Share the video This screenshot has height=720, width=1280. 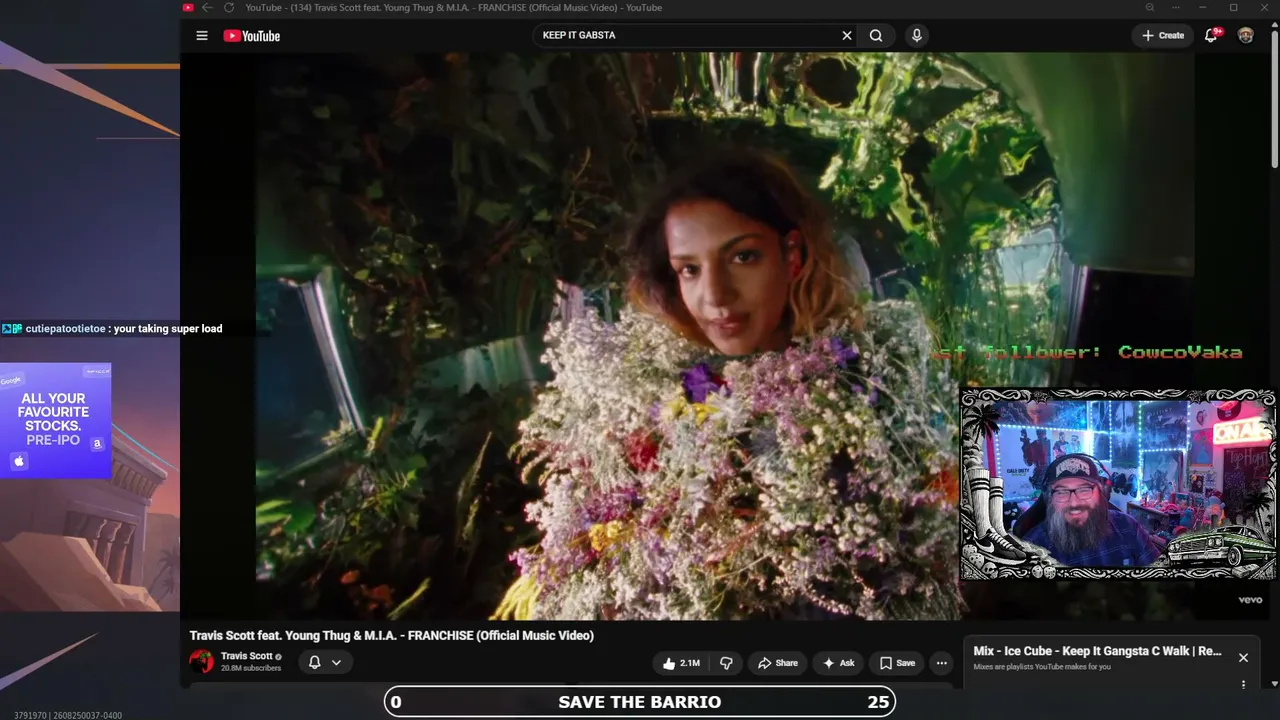778,663
